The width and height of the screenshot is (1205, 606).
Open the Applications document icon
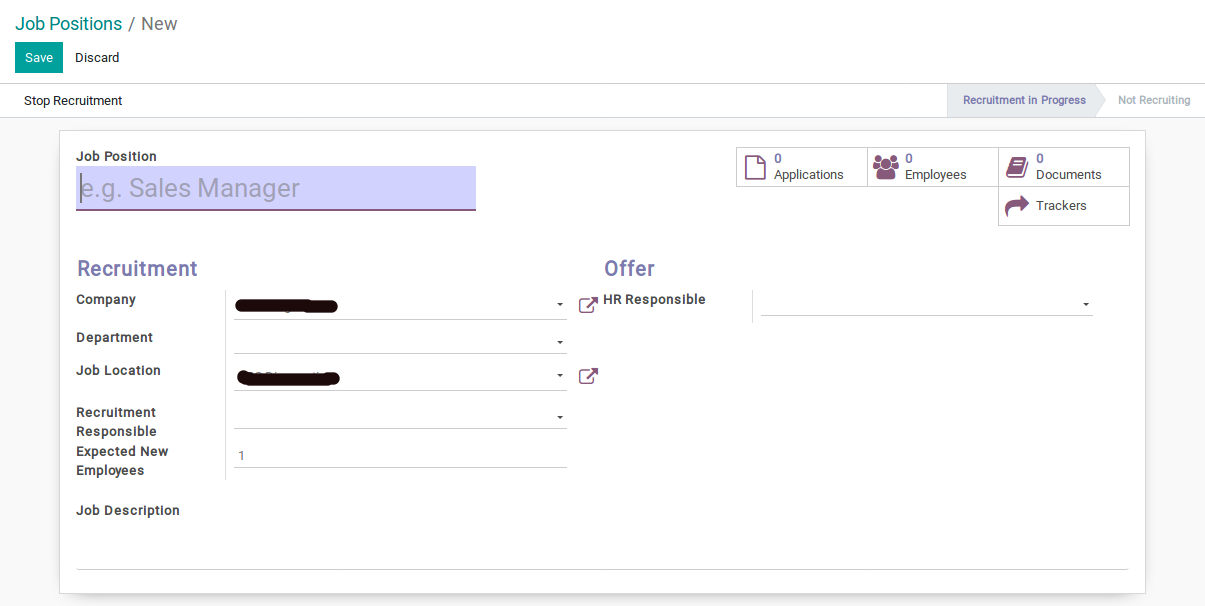click(x=755, y=167)
